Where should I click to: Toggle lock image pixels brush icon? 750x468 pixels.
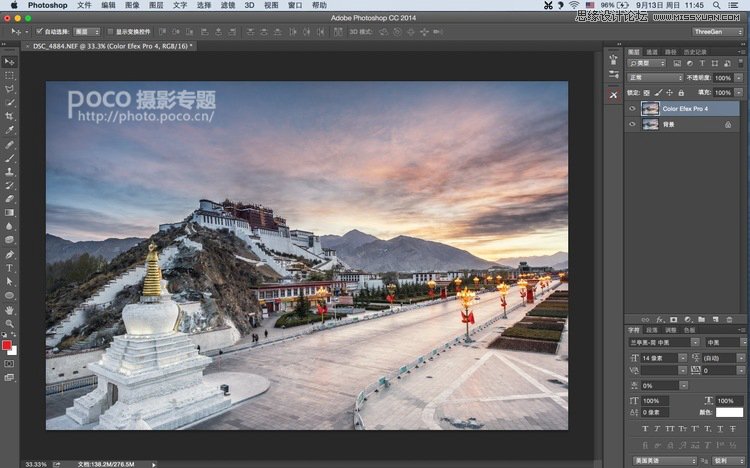coord(658,93)
